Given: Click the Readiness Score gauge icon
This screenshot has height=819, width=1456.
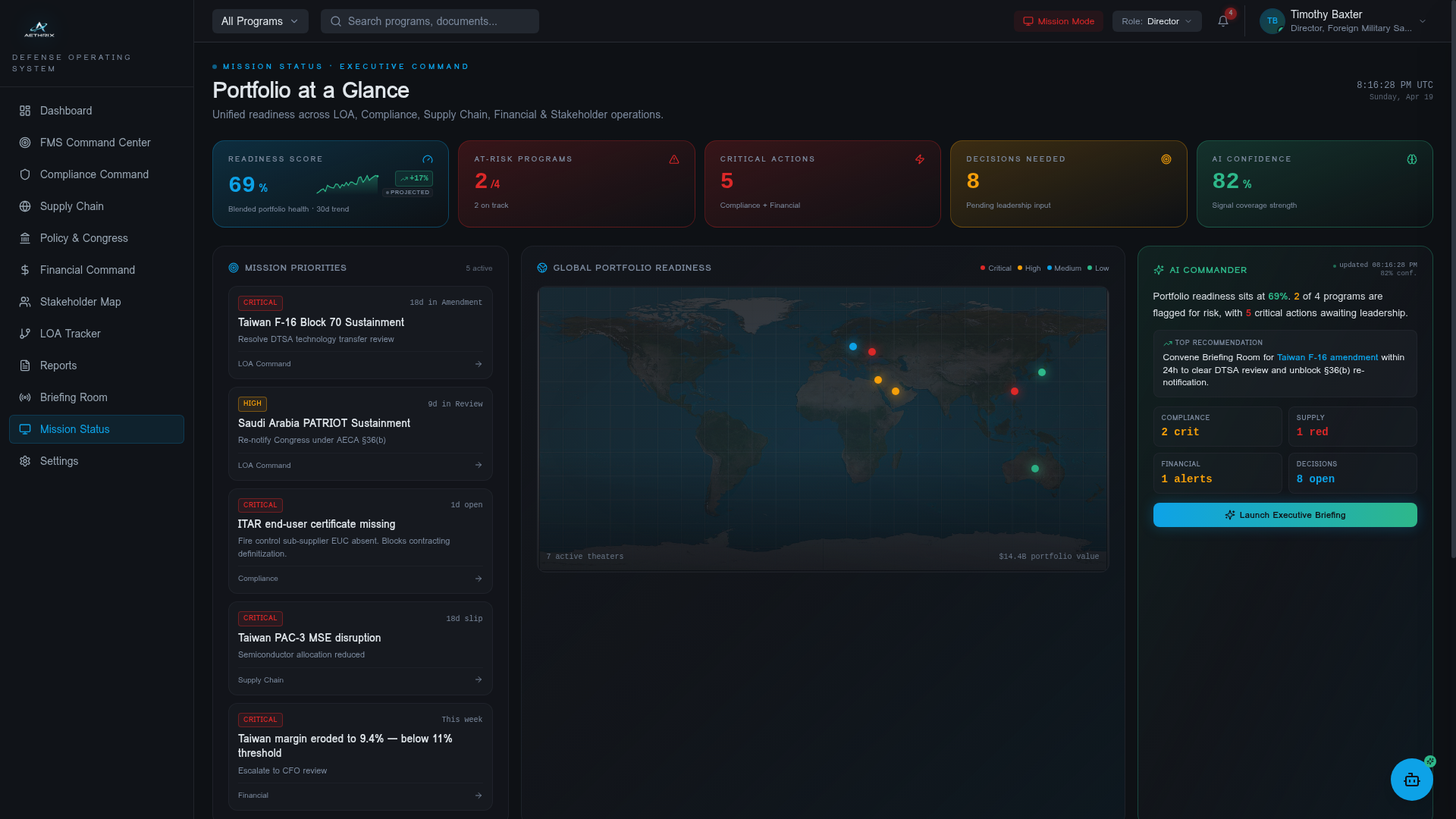Looking at the screenshot, I should [428, 159].
